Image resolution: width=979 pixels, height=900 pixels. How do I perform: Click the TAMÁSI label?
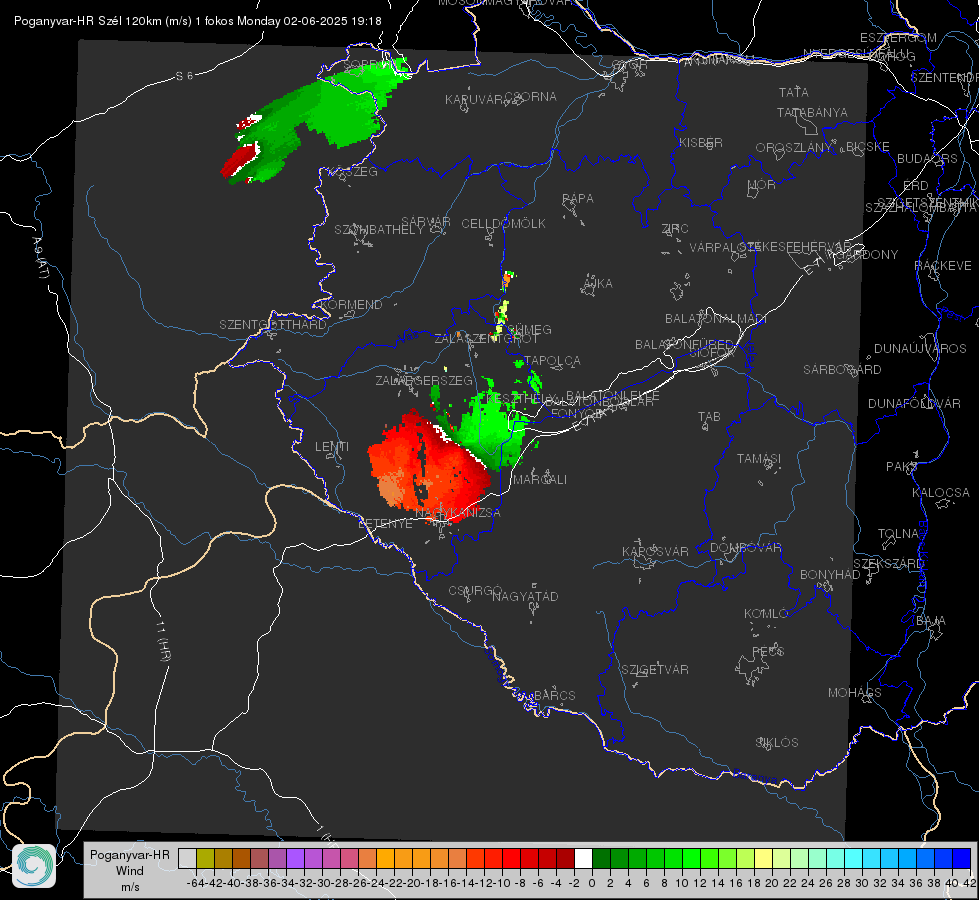759,458
